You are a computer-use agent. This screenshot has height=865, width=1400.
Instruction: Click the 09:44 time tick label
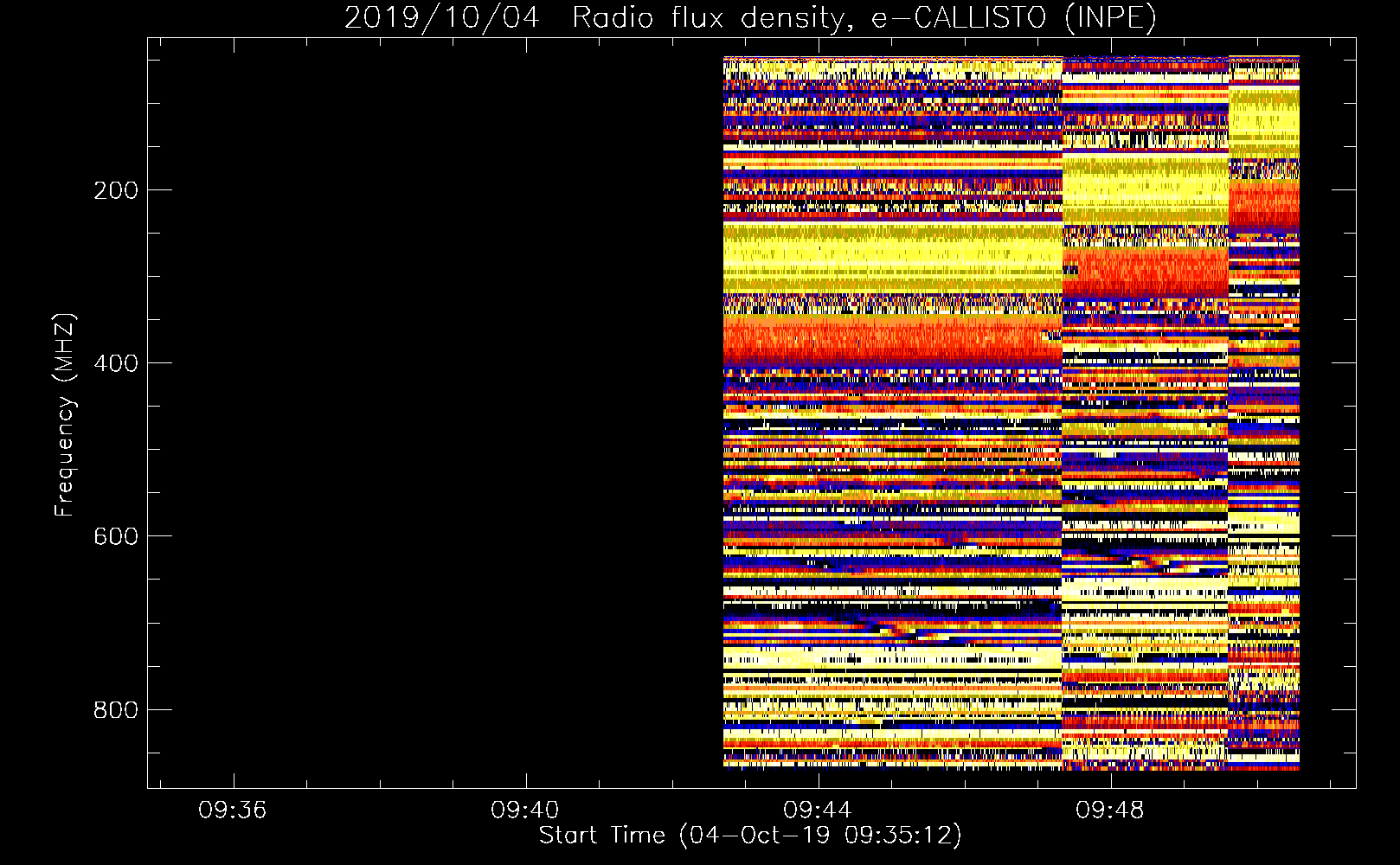tap(818, 811)
